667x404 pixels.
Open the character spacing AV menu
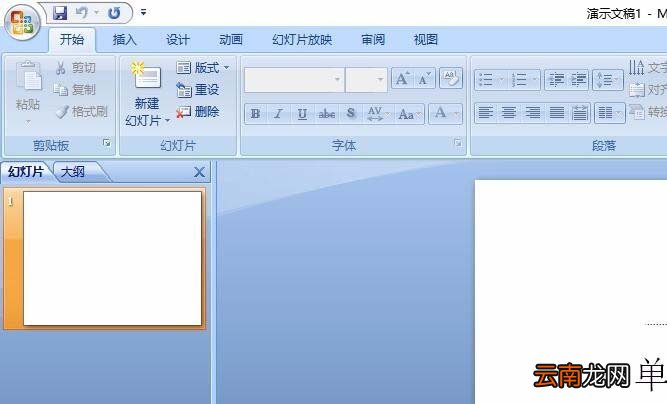378,114
